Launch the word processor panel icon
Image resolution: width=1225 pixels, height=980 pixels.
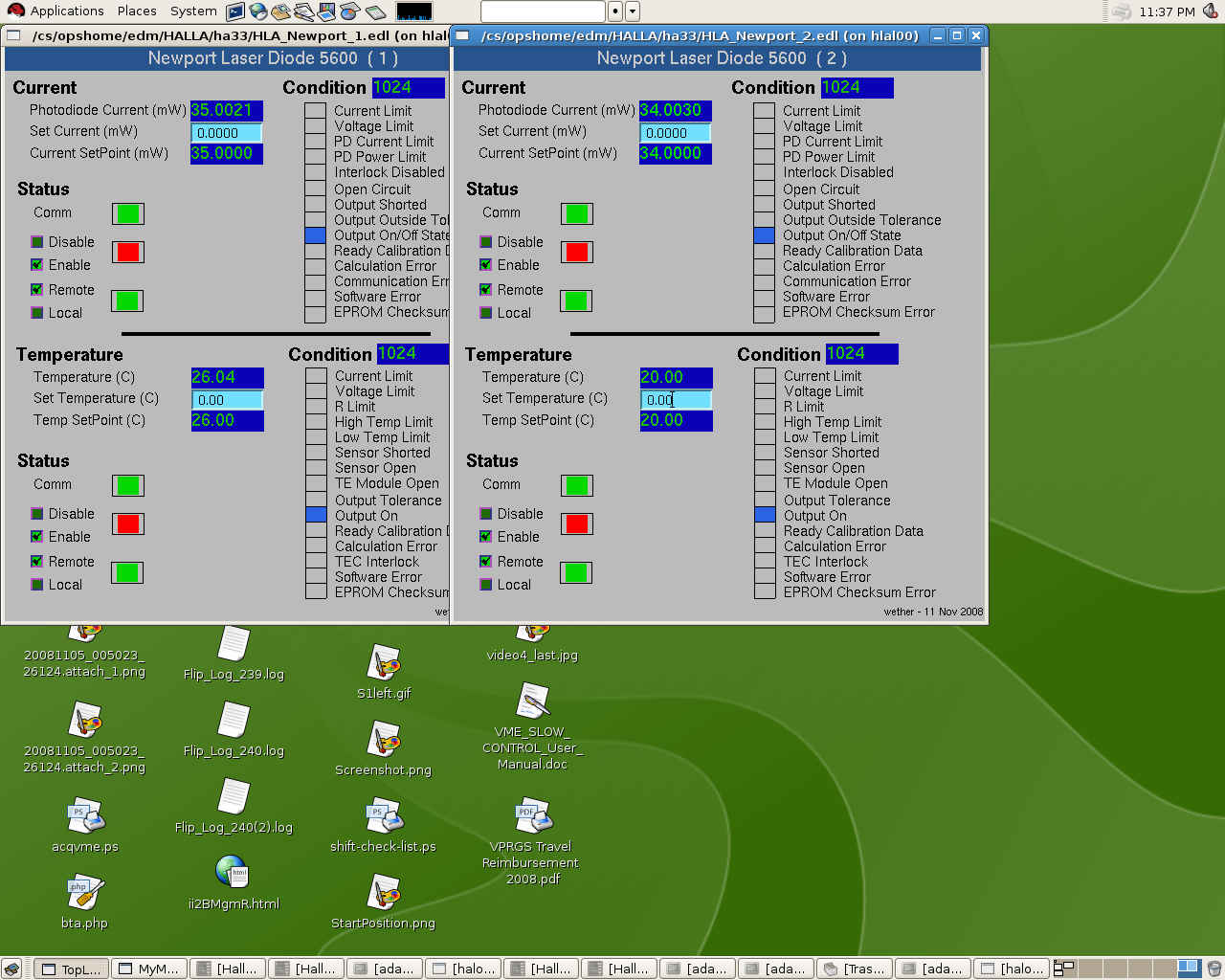(304, 11)
